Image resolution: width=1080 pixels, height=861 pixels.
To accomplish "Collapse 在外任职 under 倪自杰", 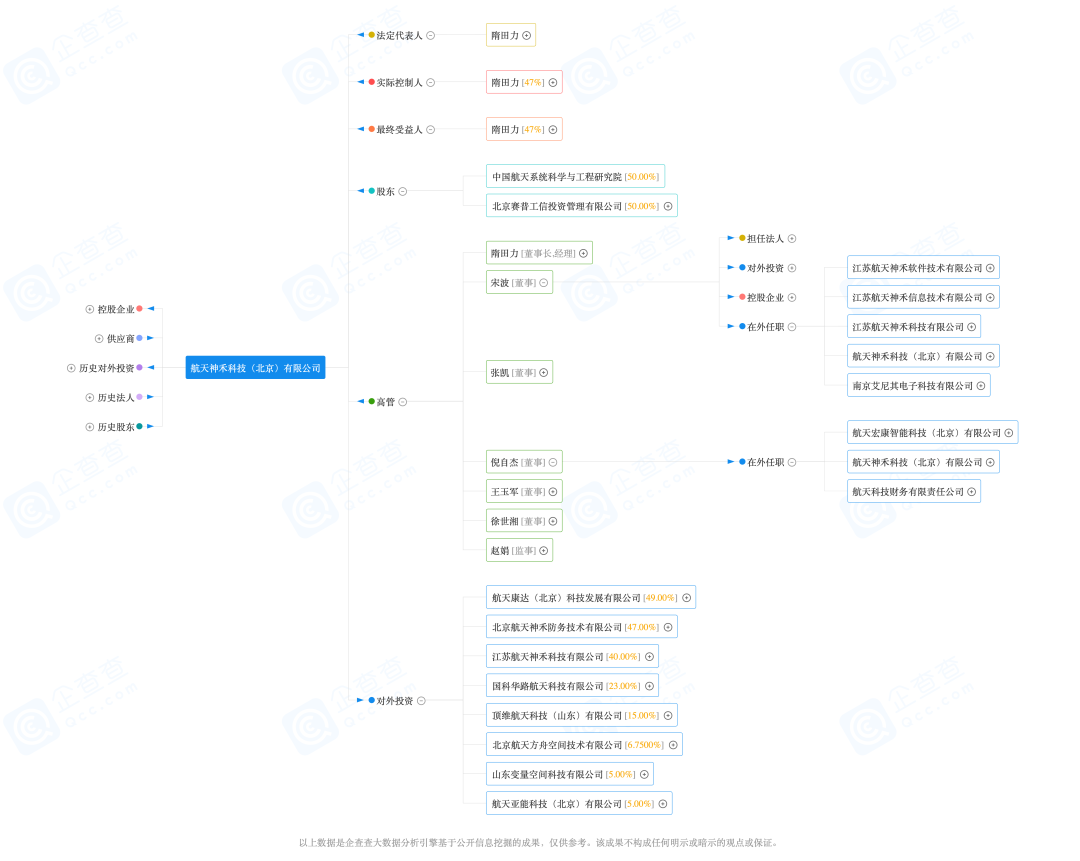I will pos(792,462).
